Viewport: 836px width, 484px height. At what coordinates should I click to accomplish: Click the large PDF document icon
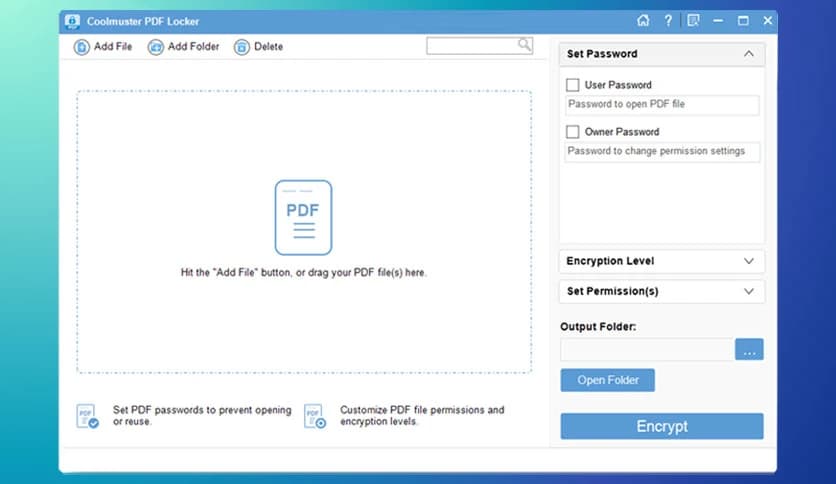[303, 217]
